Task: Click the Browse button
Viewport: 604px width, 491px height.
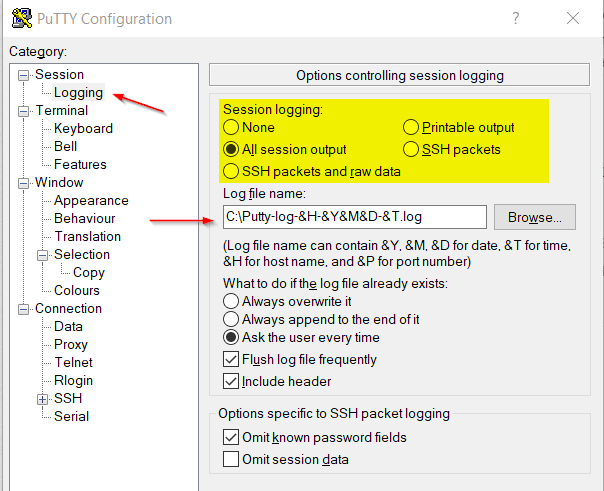Action: (x=535, y=216)
